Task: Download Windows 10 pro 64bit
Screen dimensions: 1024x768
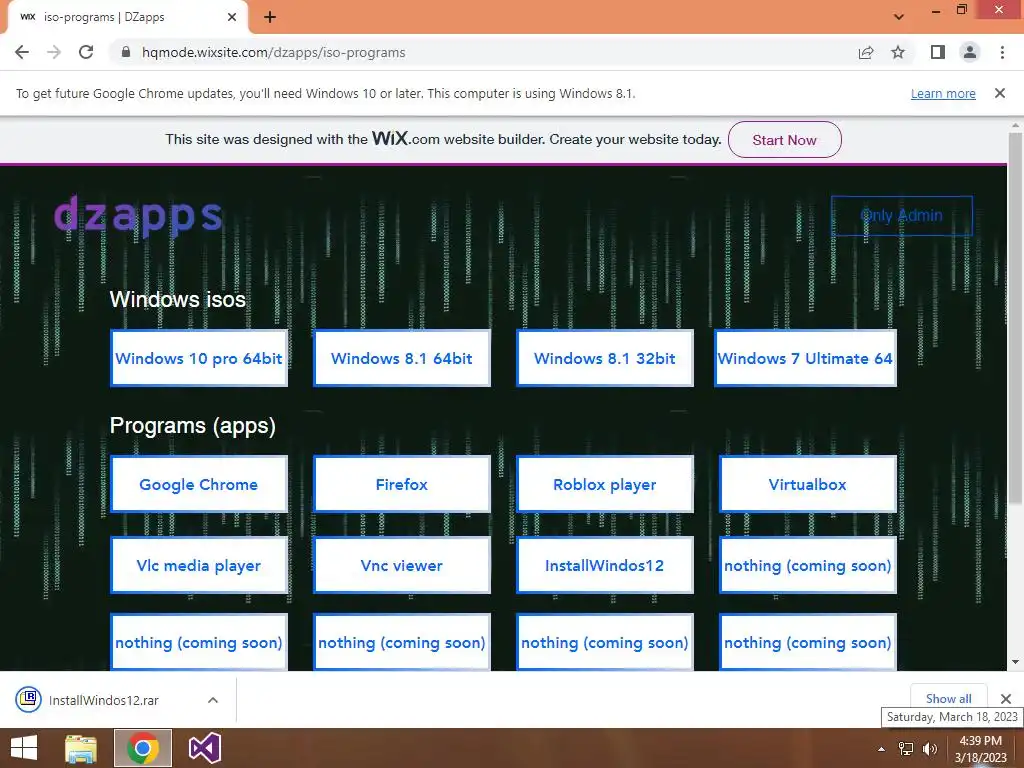Action: [199, 358]
